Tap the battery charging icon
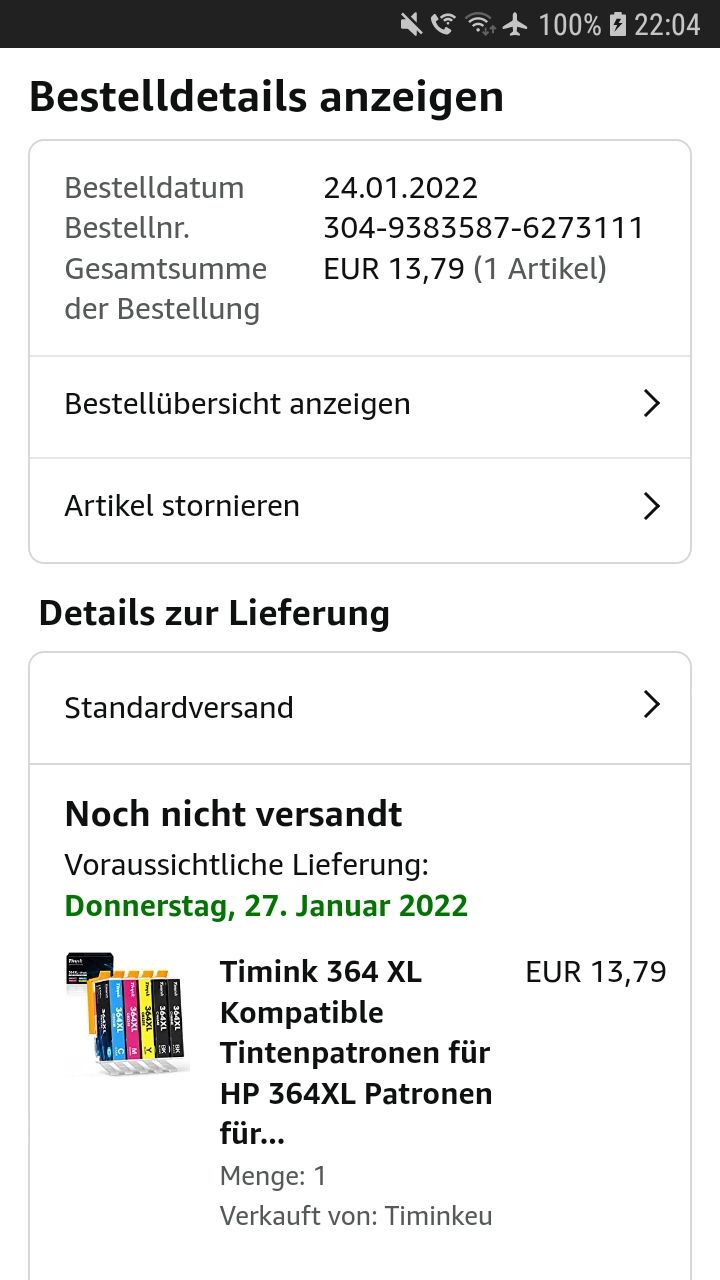This screenshot has height=1280, width=720. pos(618,24)
